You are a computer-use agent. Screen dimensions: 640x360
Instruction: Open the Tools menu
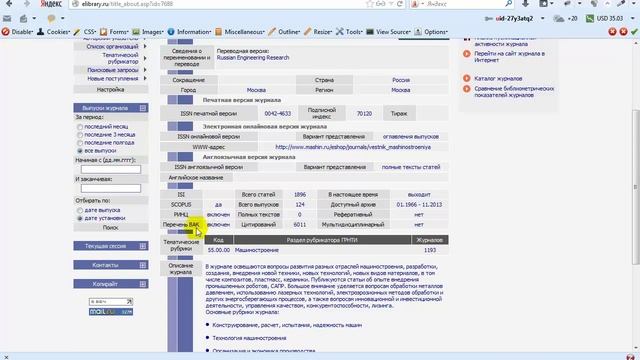[349, 31]
